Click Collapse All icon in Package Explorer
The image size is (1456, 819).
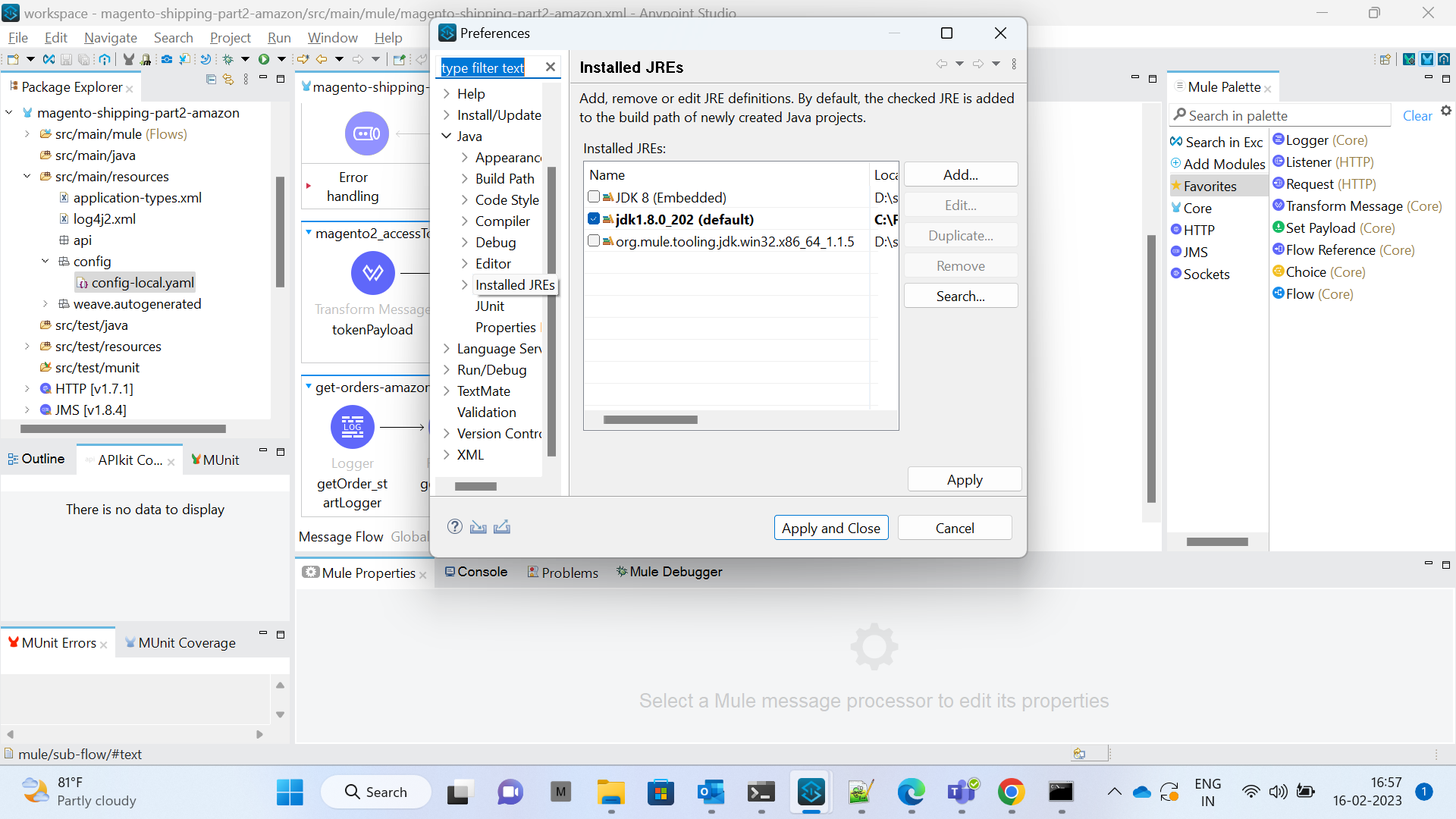click(211, 79)
